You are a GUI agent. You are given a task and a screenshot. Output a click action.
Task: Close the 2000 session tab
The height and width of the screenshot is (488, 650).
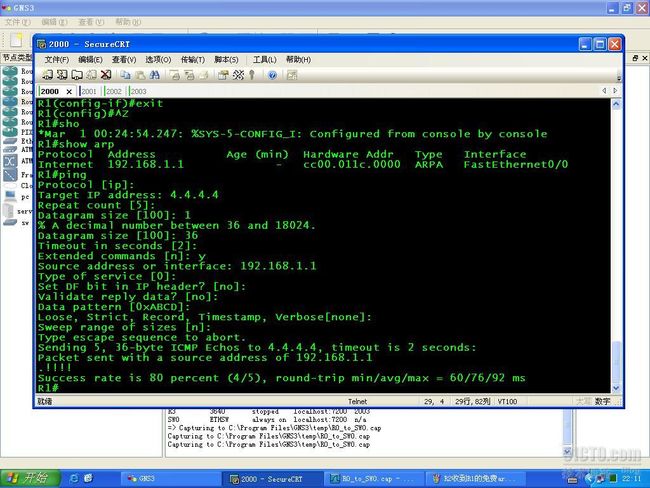(69, 91)
